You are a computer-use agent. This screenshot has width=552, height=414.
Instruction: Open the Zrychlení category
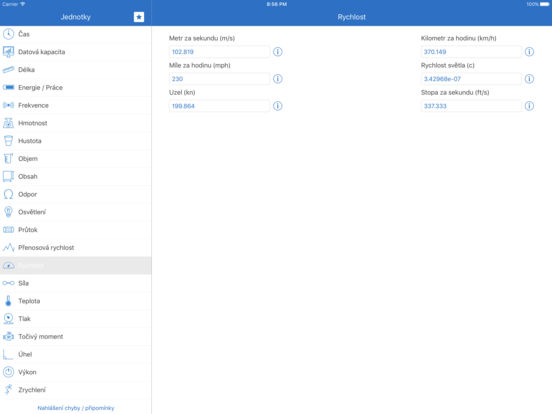coord(76,390)
